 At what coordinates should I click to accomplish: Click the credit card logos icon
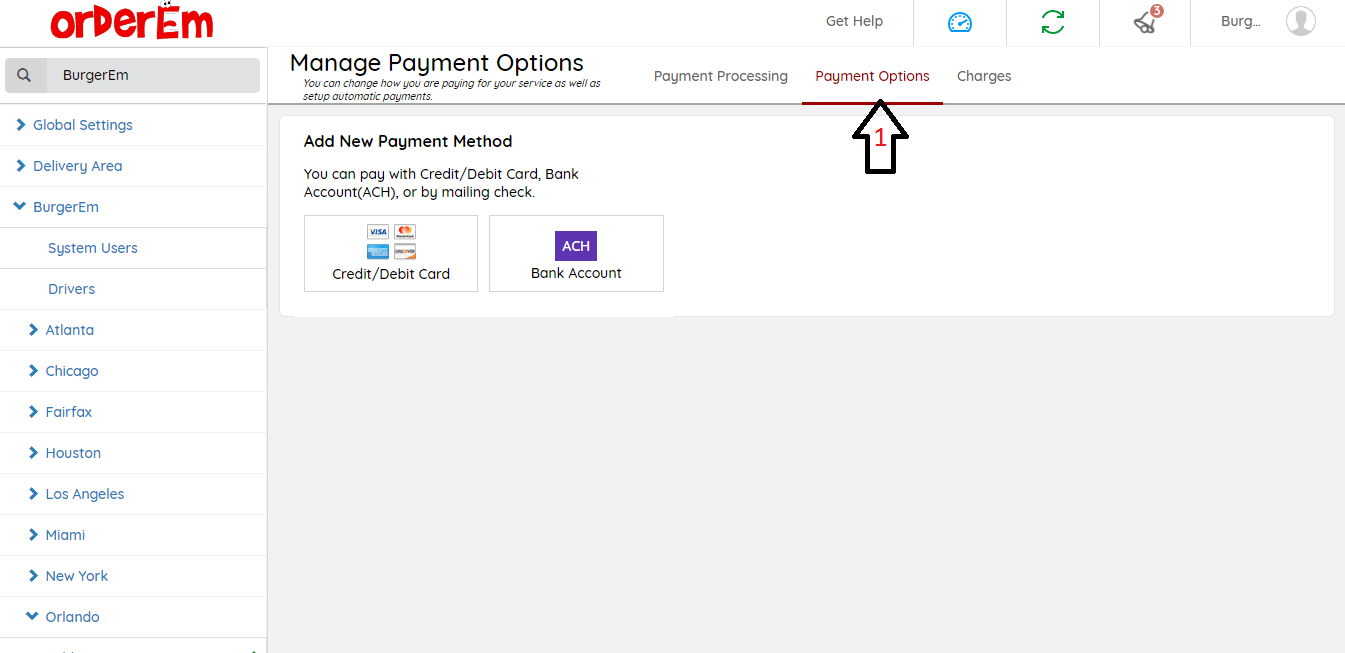(391, 241)
